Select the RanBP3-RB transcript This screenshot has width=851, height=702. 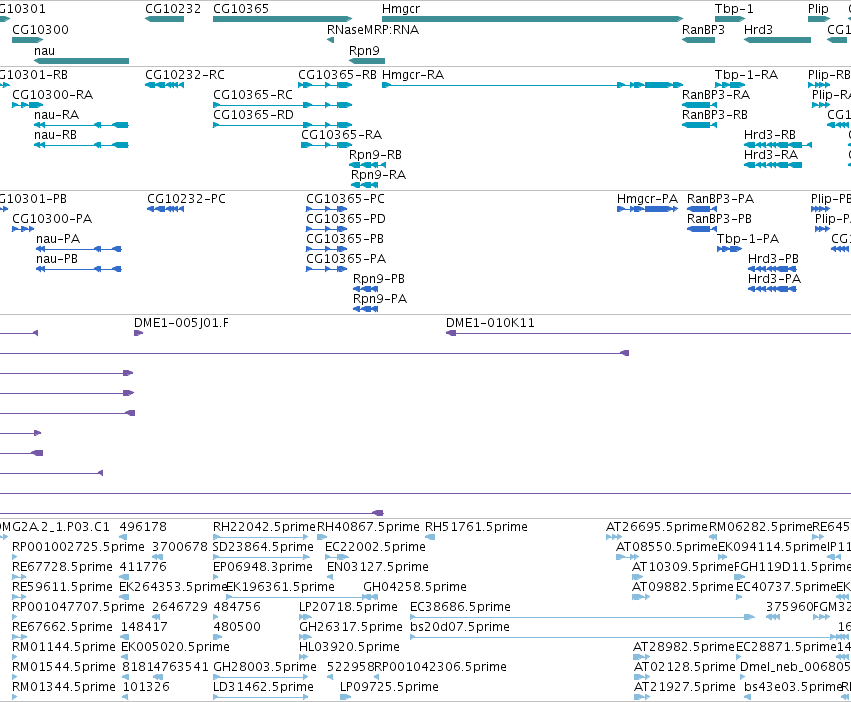[x=699, y=125]
